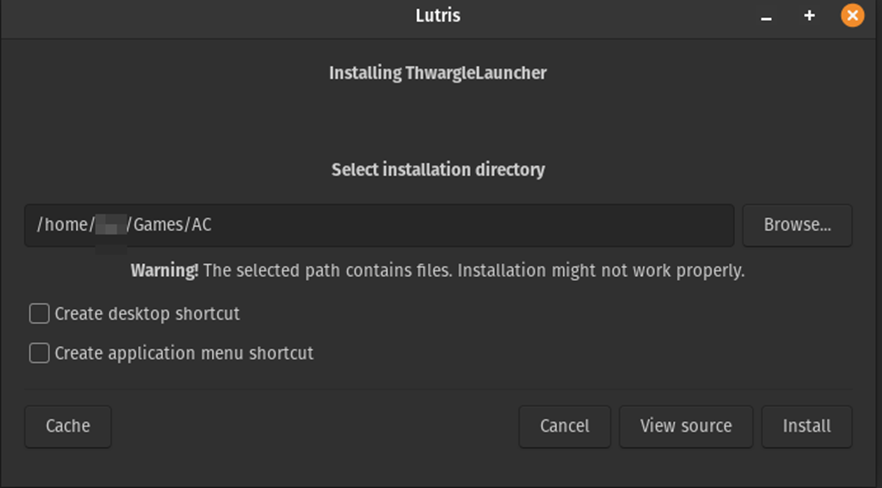The width and height of the screenshot is (882, 488).
Task: Tick the Create application menu shortcut checkbox
Action: point(39,353)
